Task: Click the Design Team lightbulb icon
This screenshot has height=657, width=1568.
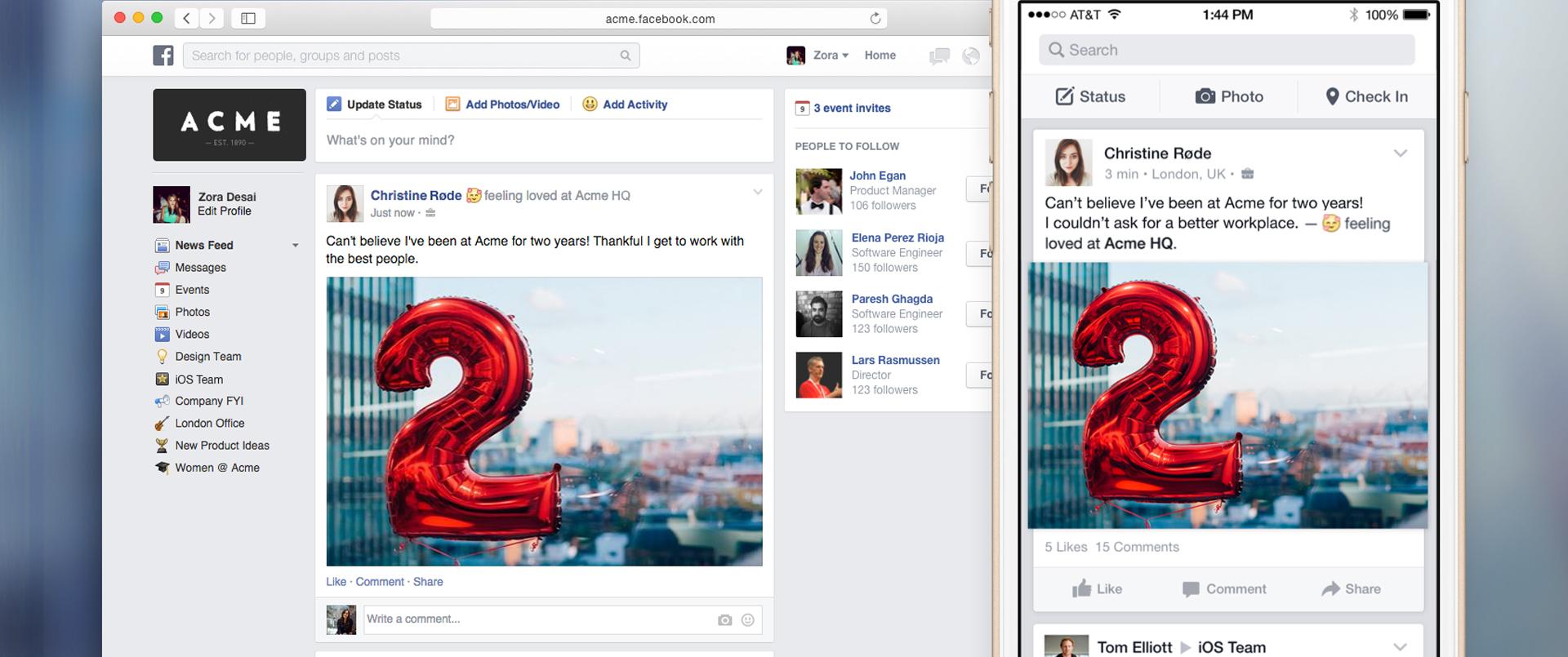Action: [x=162, y=357]
